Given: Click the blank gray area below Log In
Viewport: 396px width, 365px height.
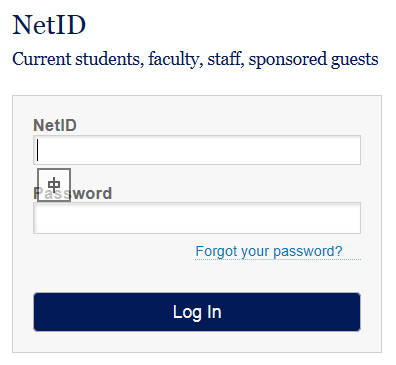Looking at the screenshot, I should point(197,342).
